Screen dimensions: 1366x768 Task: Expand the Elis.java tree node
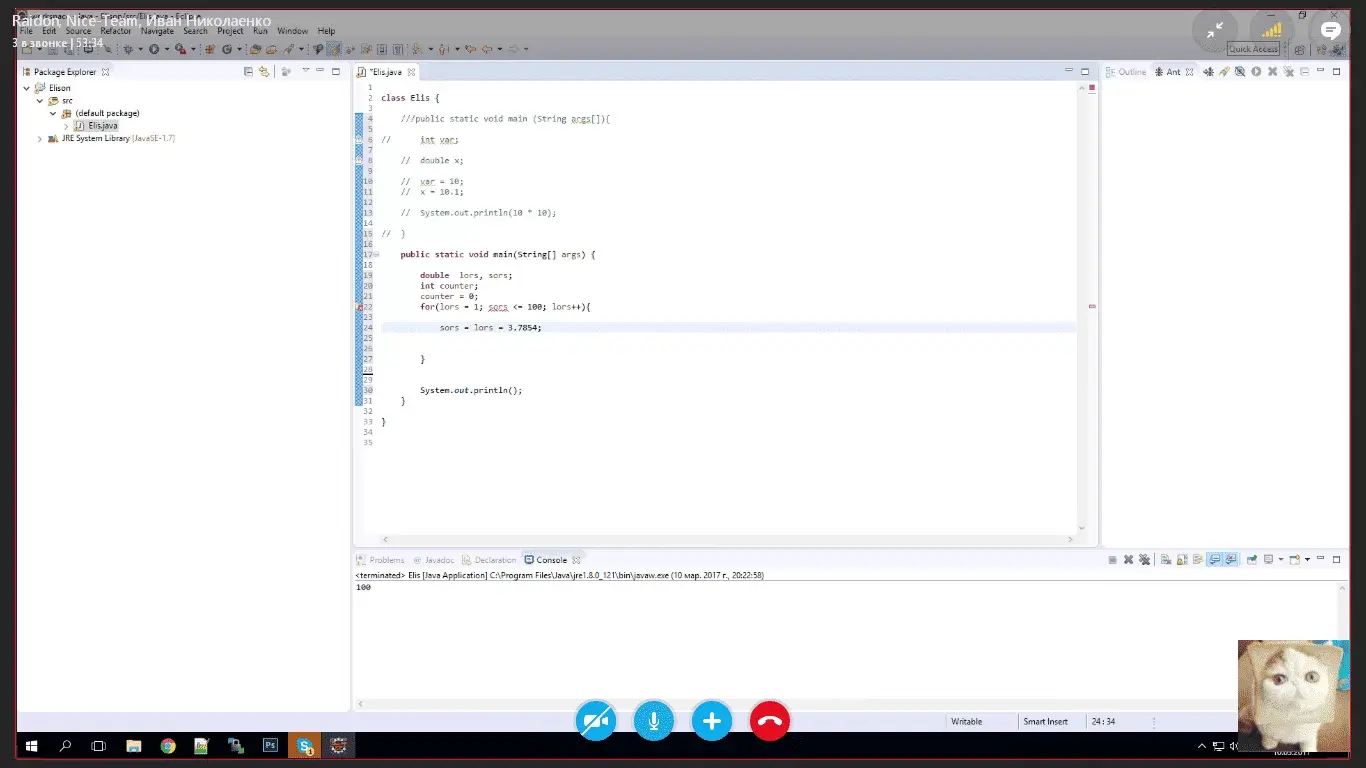[66, 126]
